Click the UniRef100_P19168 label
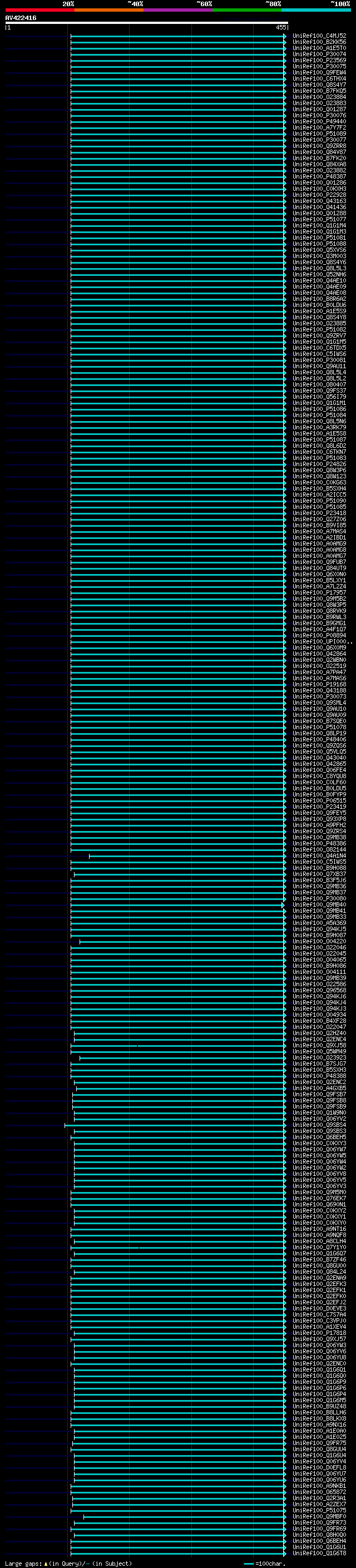Image resolution: width=356 pixels, height=1568 pixels. (x=319, y=684)
